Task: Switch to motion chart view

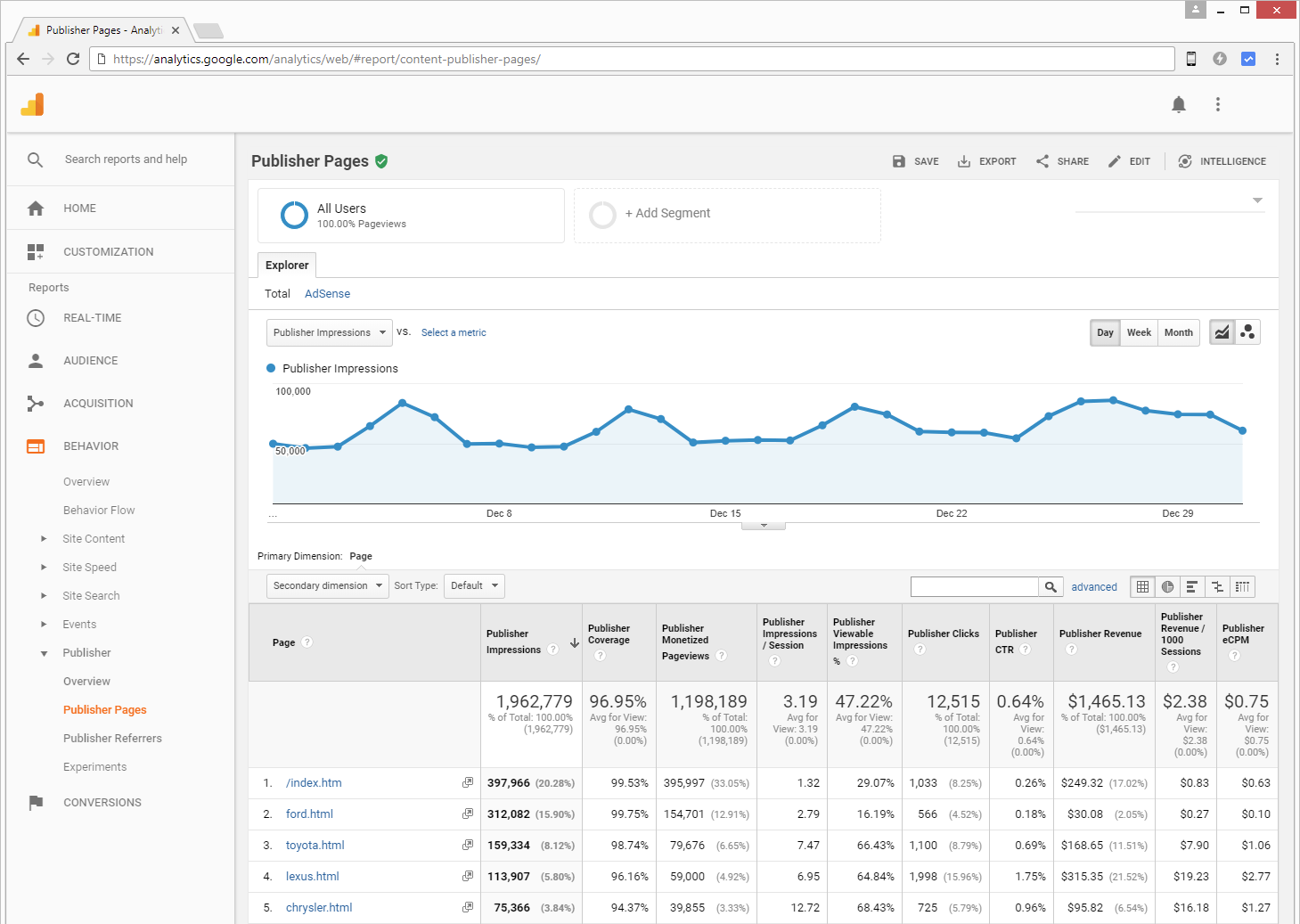Action: [x=1247, y=332]
